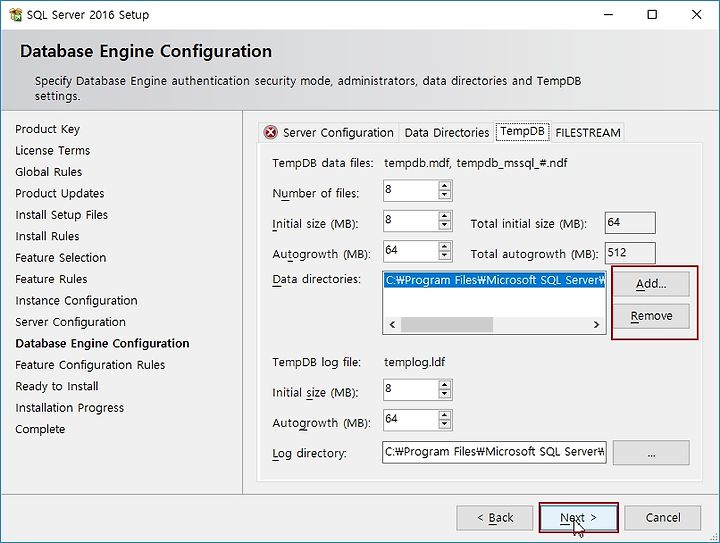
Task: Select the highlighted data directory path entry
Action: click(495, 280)
